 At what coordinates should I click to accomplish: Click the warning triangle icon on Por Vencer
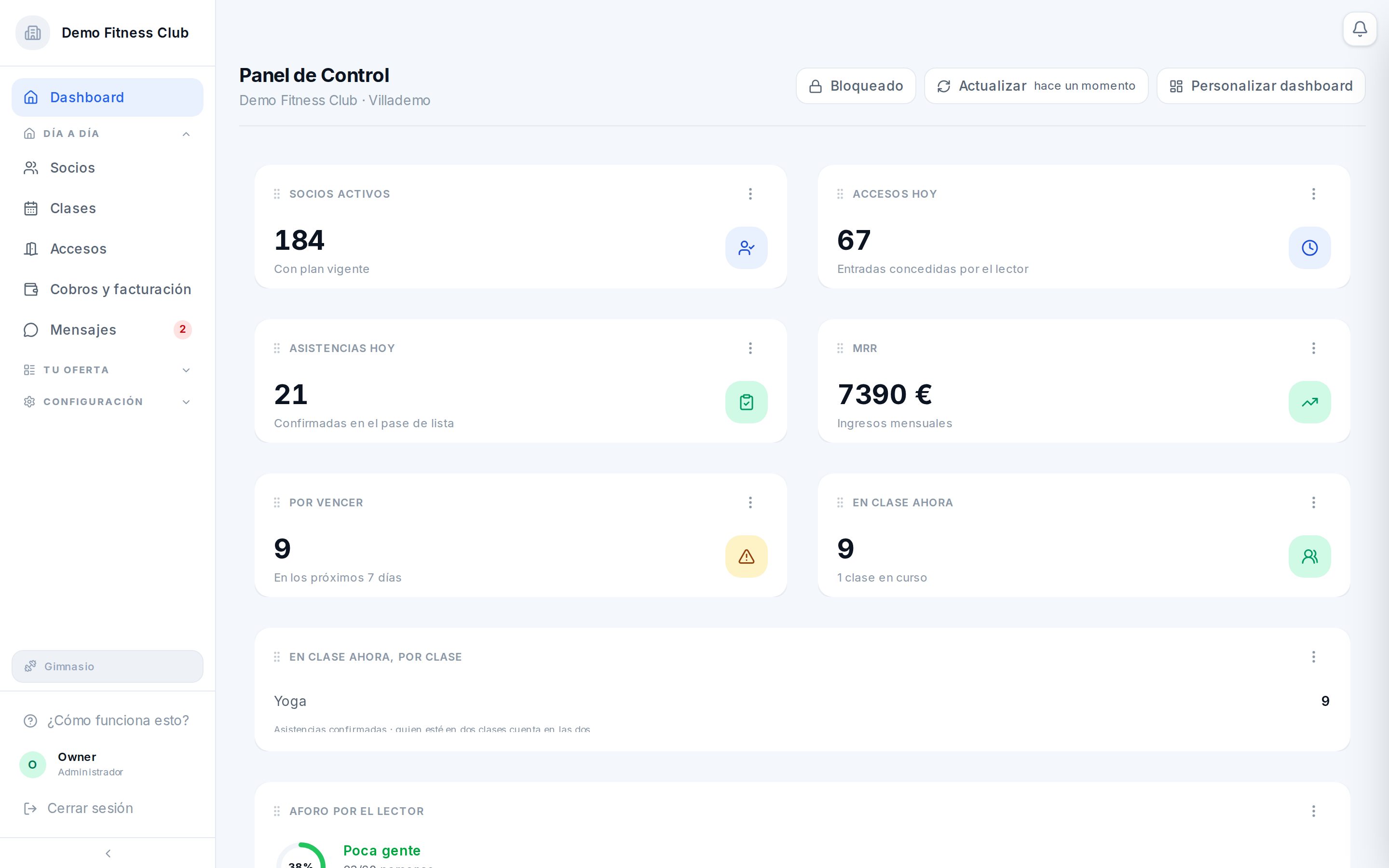pyautogui.click(x=746, y=557)
